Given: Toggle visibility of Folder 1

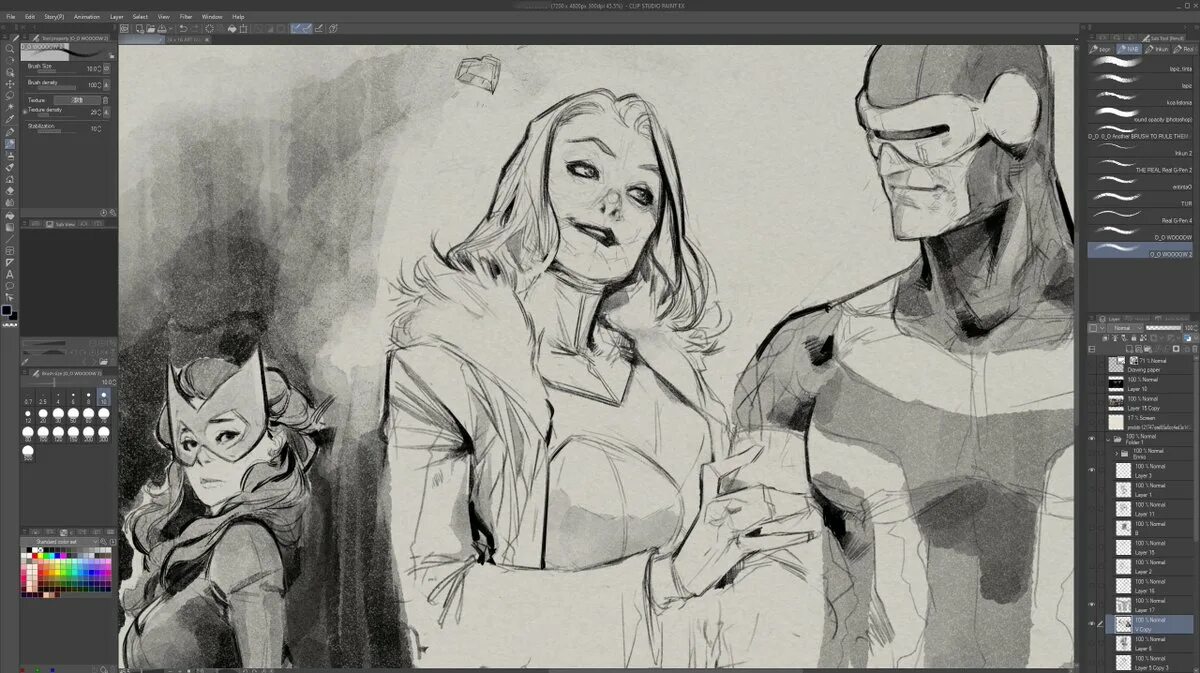Looking at the screenshot, I should point(1091,440).
